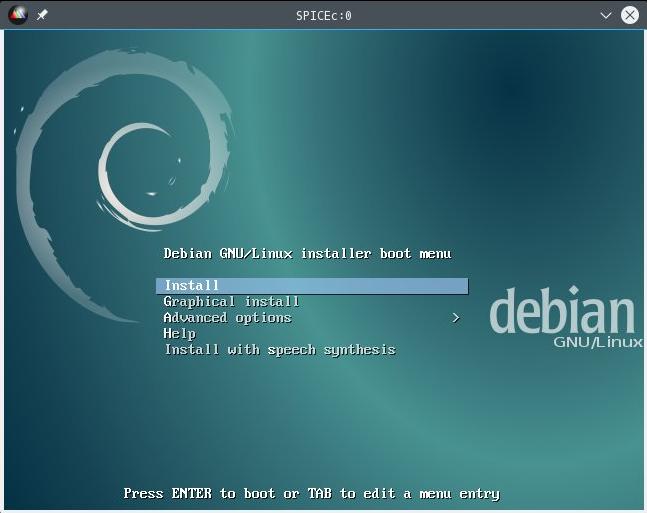Click the Press ENTER to boot hint
Viewport: 647px width, 513px height.
click(x=312, y=494)
